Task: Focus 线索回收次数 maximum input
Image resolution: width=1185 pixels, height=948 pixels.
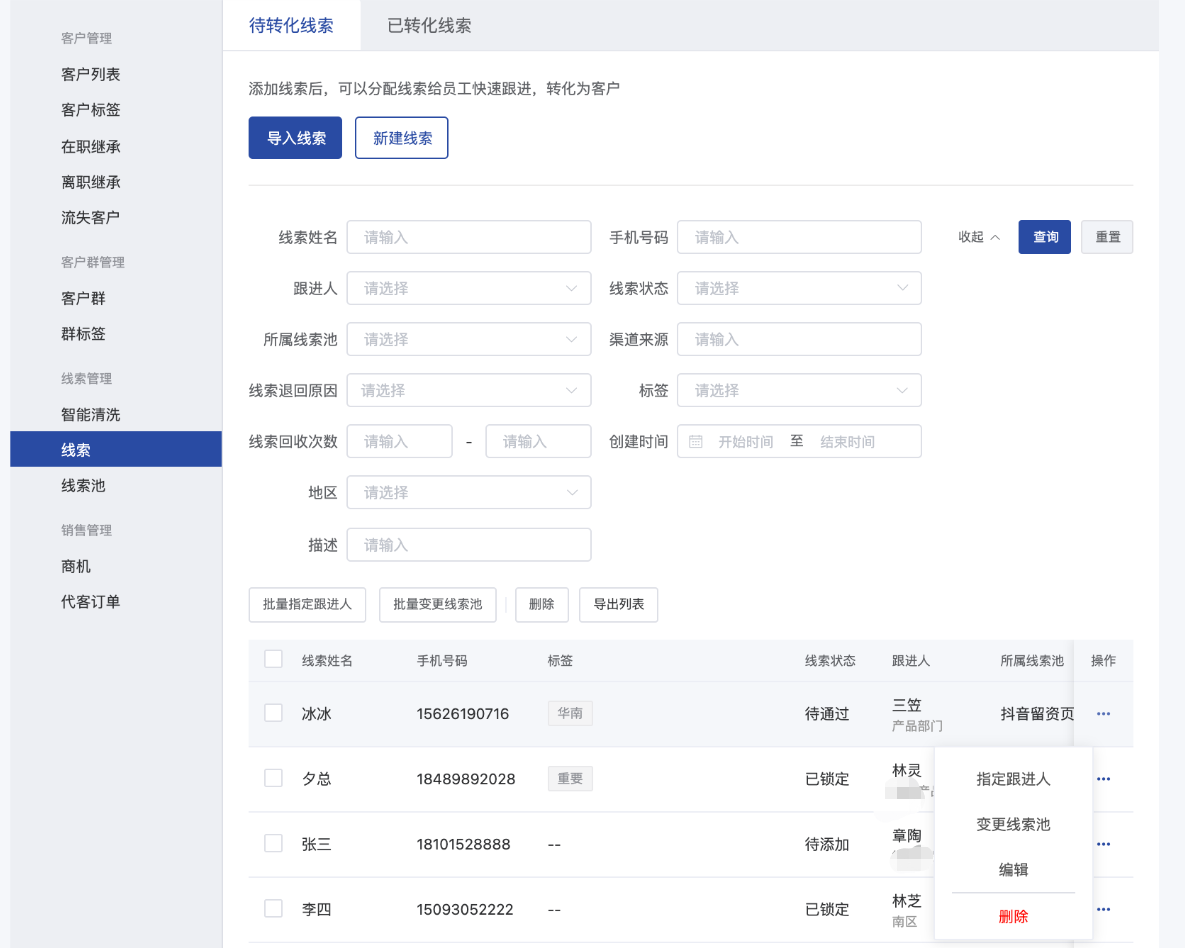Action: [538, 441]
